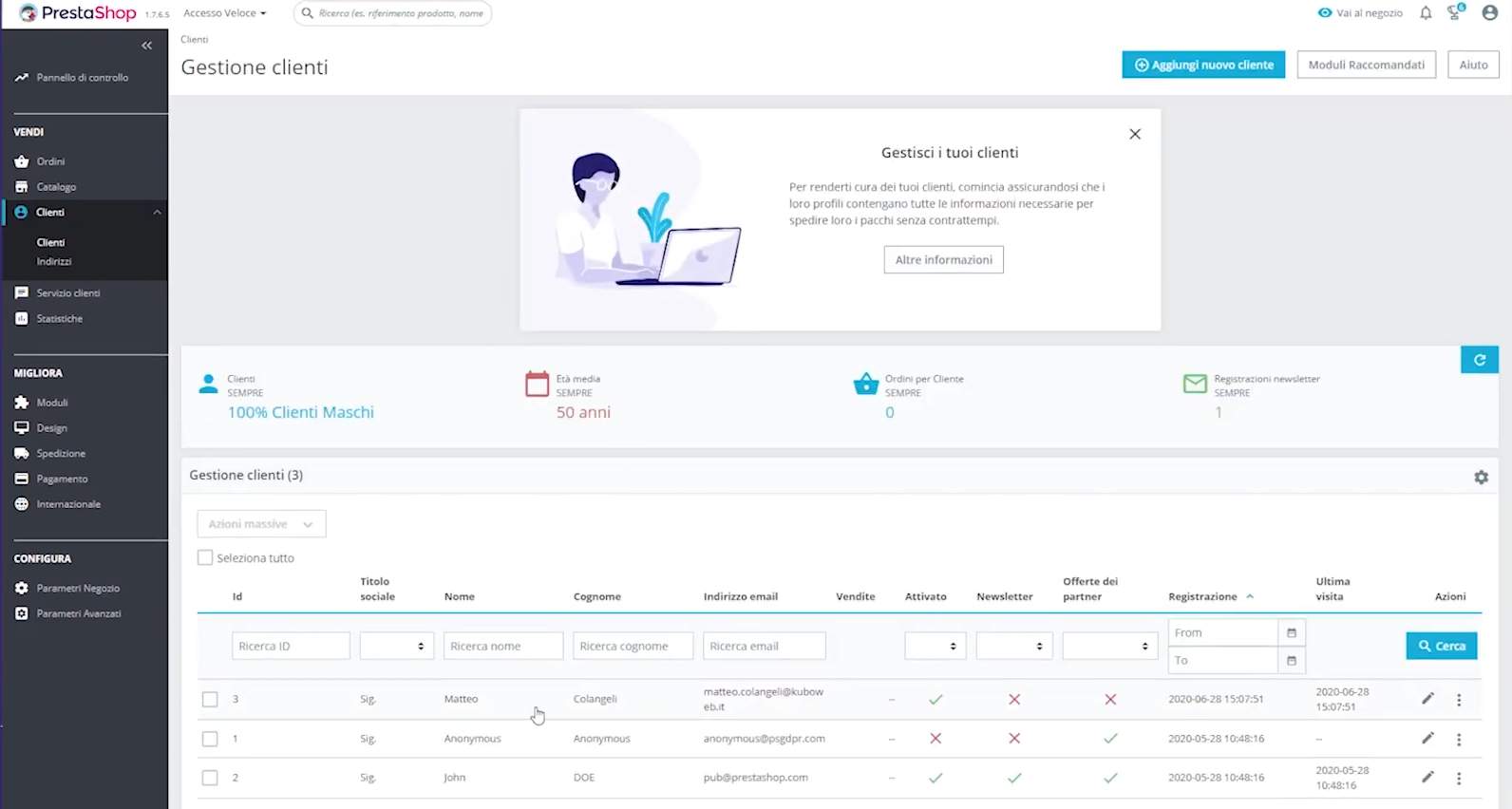This screenshot has width=1512, height=809.
Task: Open the user account profile icon
Action: (1489, 13)
